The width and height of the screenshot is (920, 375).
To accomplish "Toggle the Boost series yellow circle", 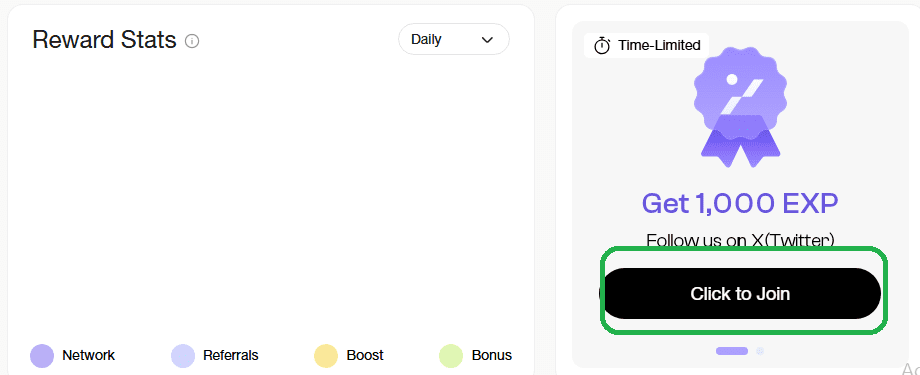I will point(326,356).
